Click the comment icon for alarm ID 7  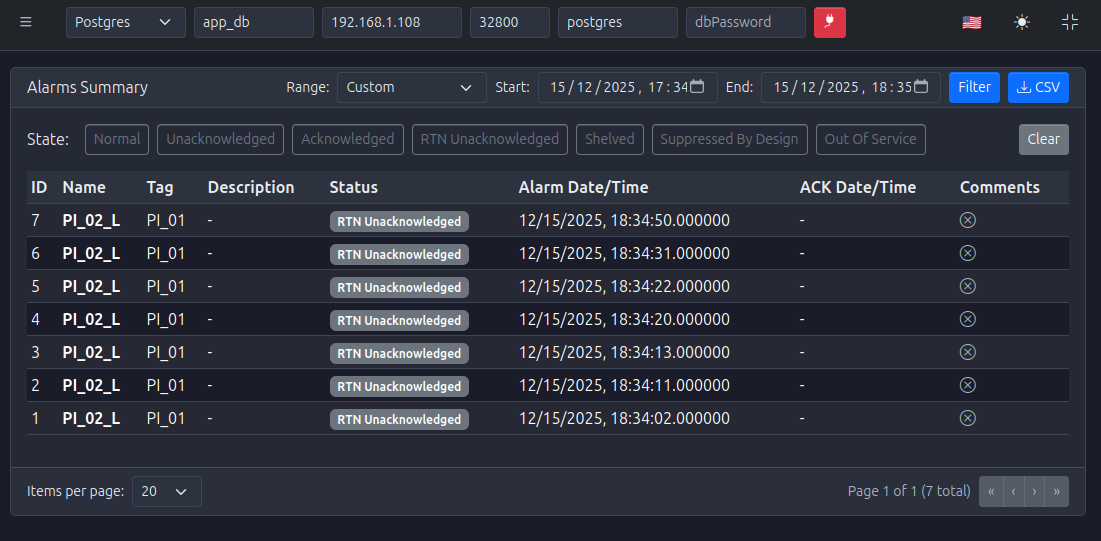click(x=968, y=220)
